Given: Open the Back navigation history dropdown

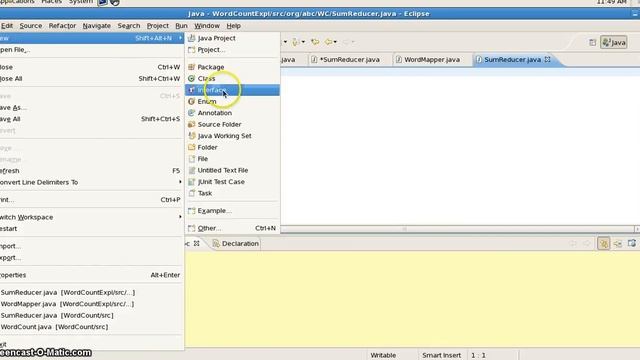Looking at the screenshot, I should pyautogui.click(x=335, y=42).
